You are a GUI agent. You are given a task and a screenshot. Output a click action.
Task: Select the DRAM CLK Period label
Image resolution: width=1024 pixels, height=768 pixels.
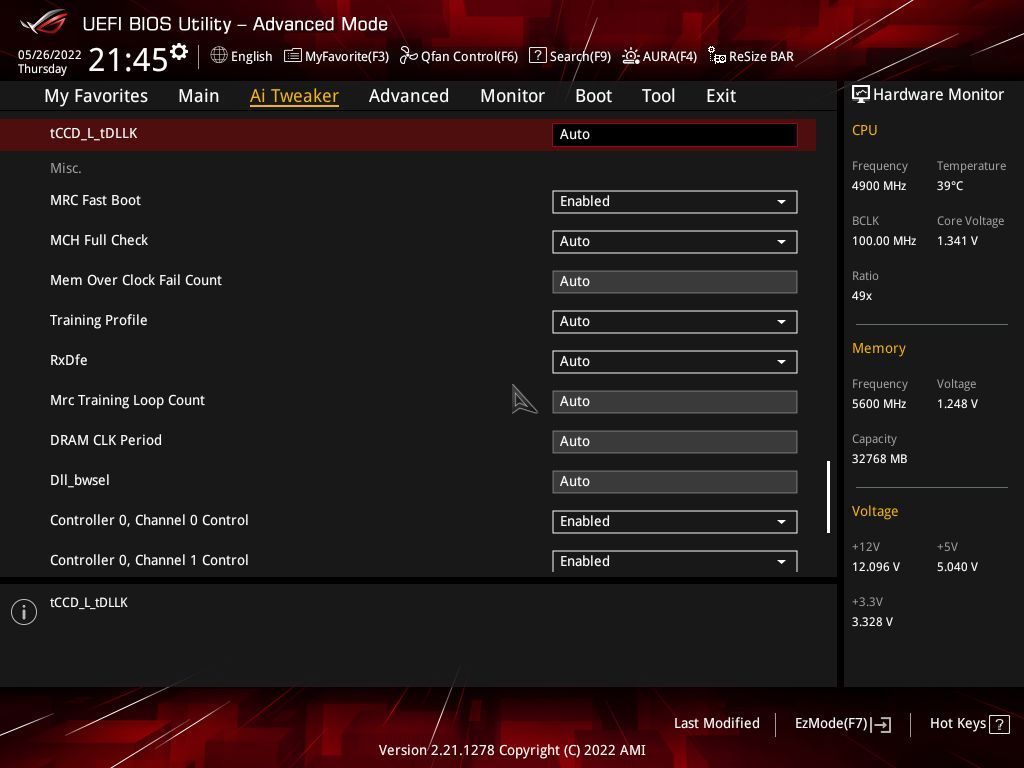tap(106, 440)
